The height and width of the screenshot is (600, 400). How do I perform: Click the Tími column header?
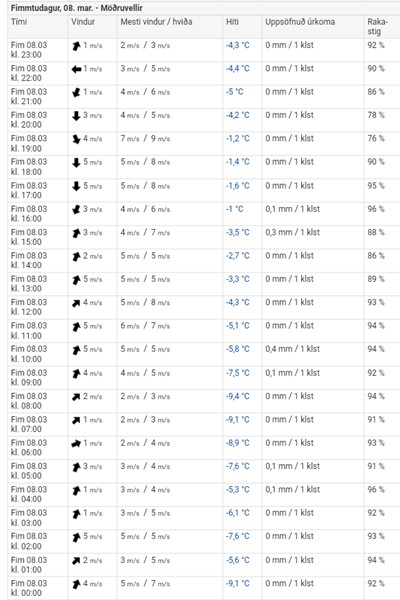click(x=19, y=21)
